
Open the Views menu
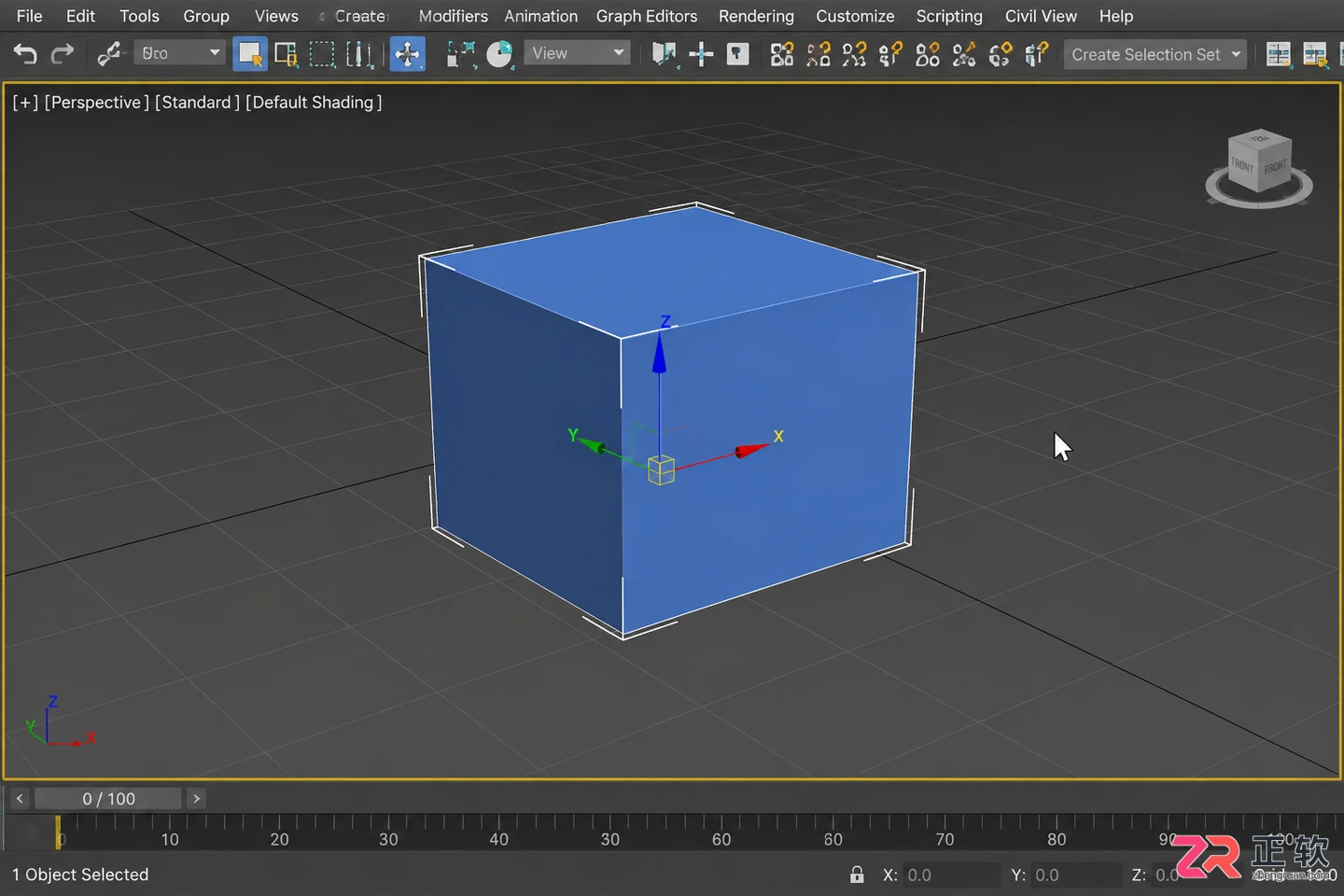point(276,16)
